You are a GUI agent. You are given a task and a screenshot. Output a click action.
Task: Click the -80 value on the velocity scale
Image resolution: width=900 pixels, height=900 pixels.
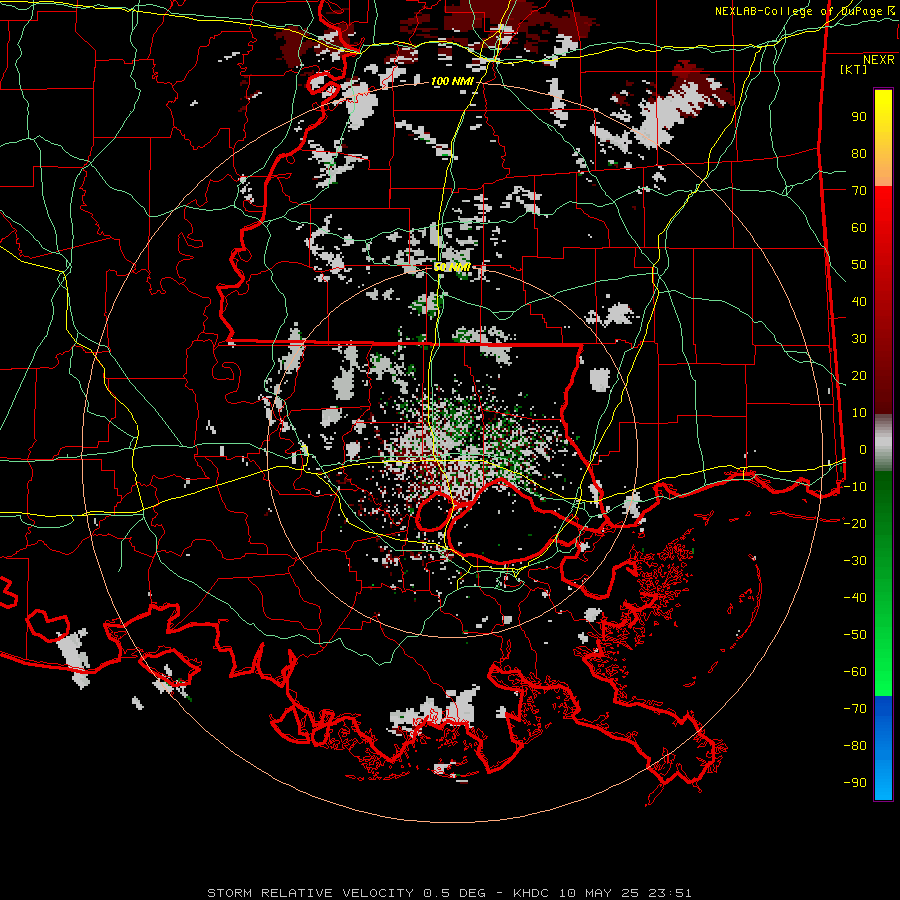pyautogui.click(x=855, y=746)
